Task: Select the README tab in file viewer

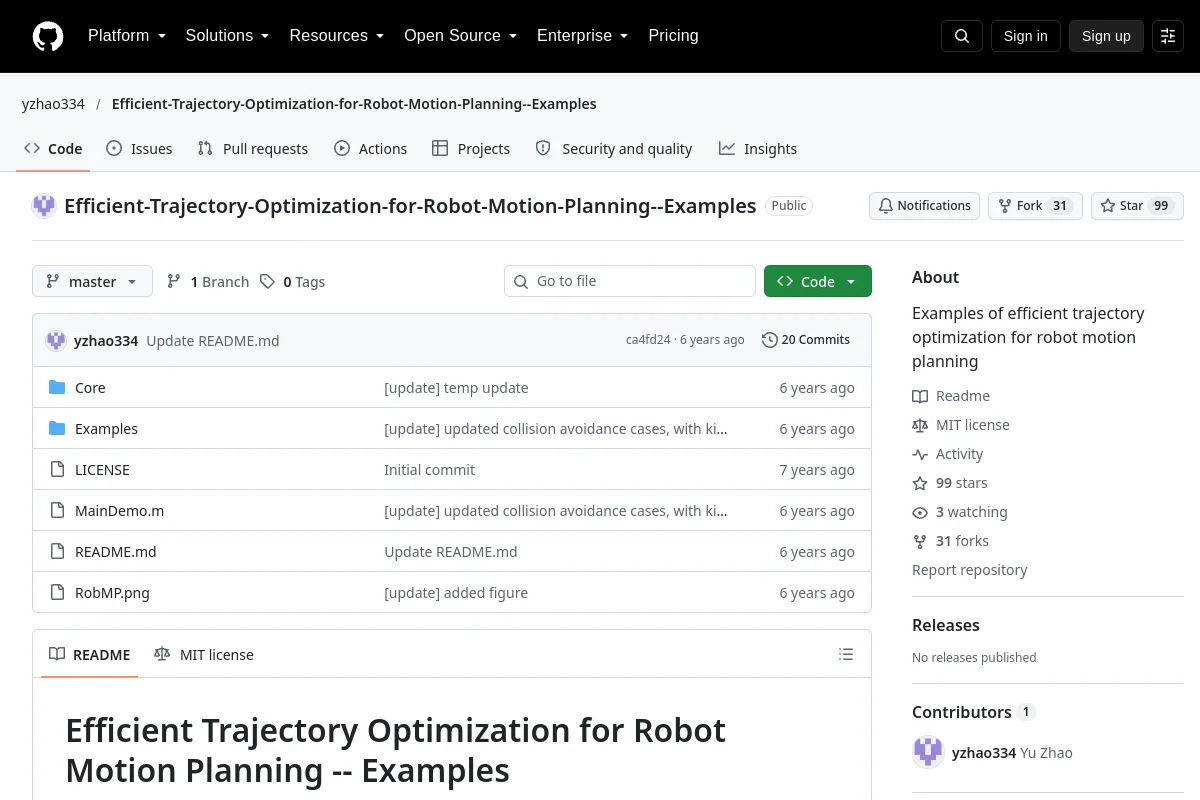Action: 89,655
